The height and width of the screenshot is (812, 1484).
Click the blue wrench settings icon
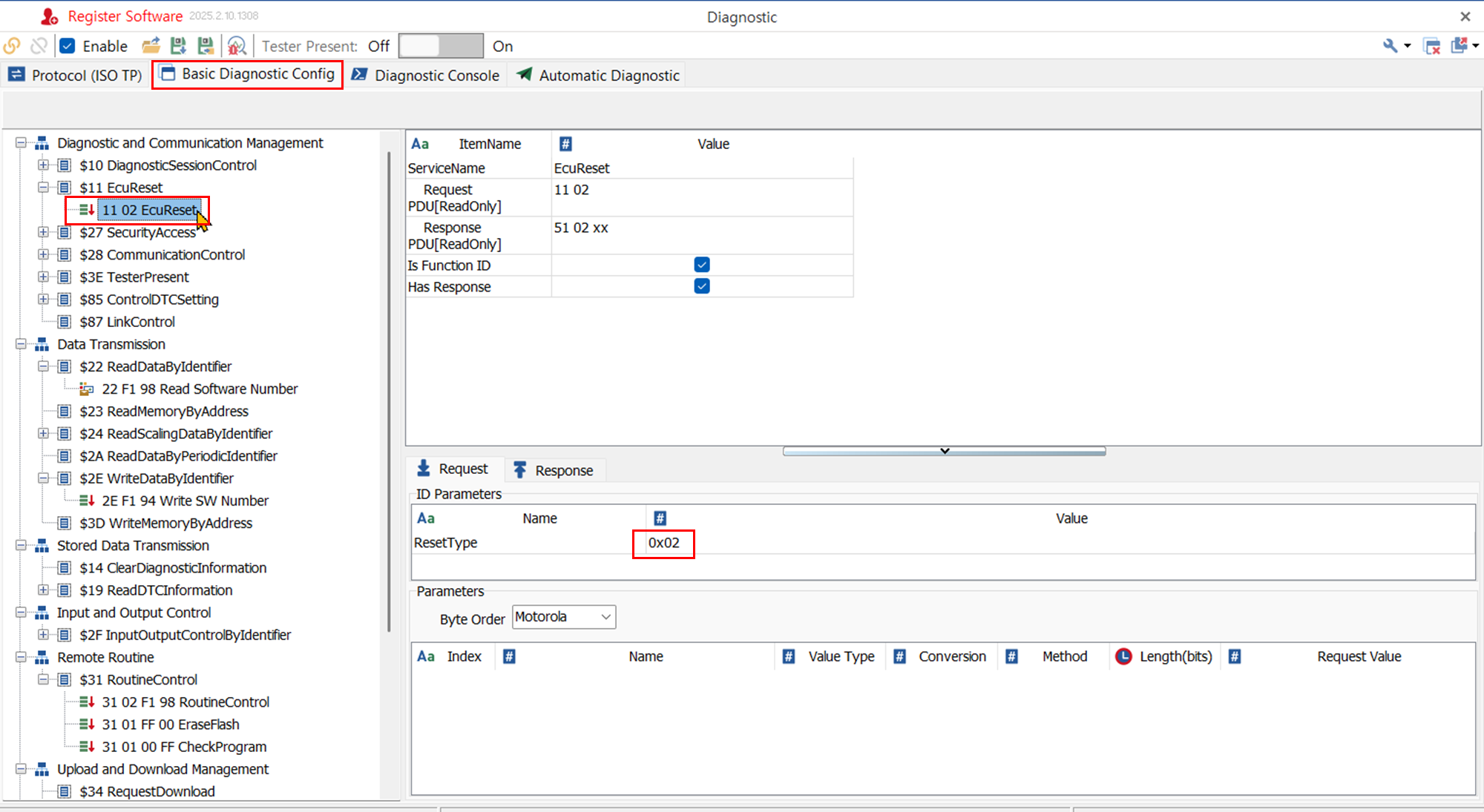point(1390,46)
